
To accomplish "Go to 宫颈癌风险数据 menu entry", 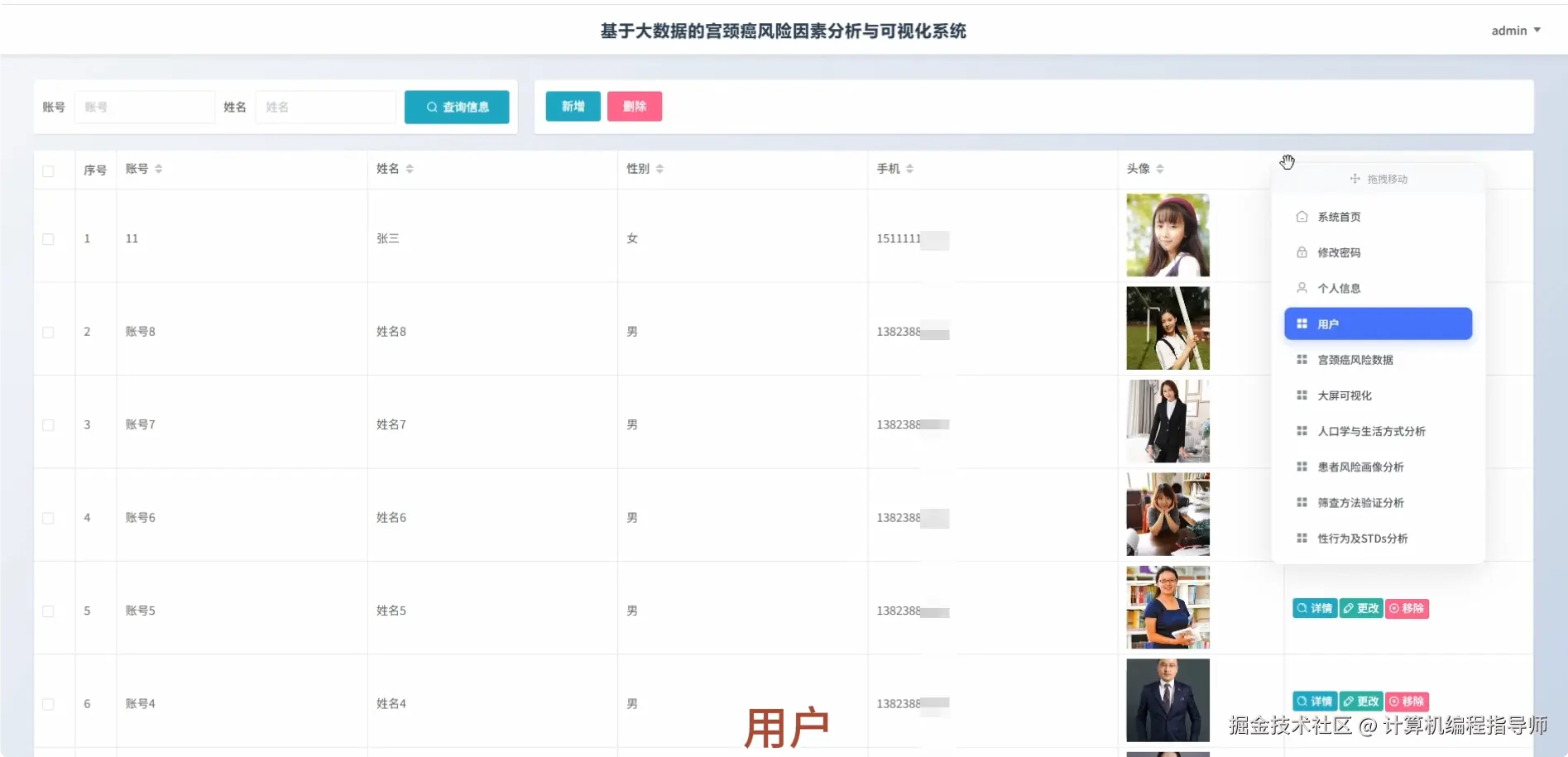I will pyautogui.click(x=1378, y=359).
